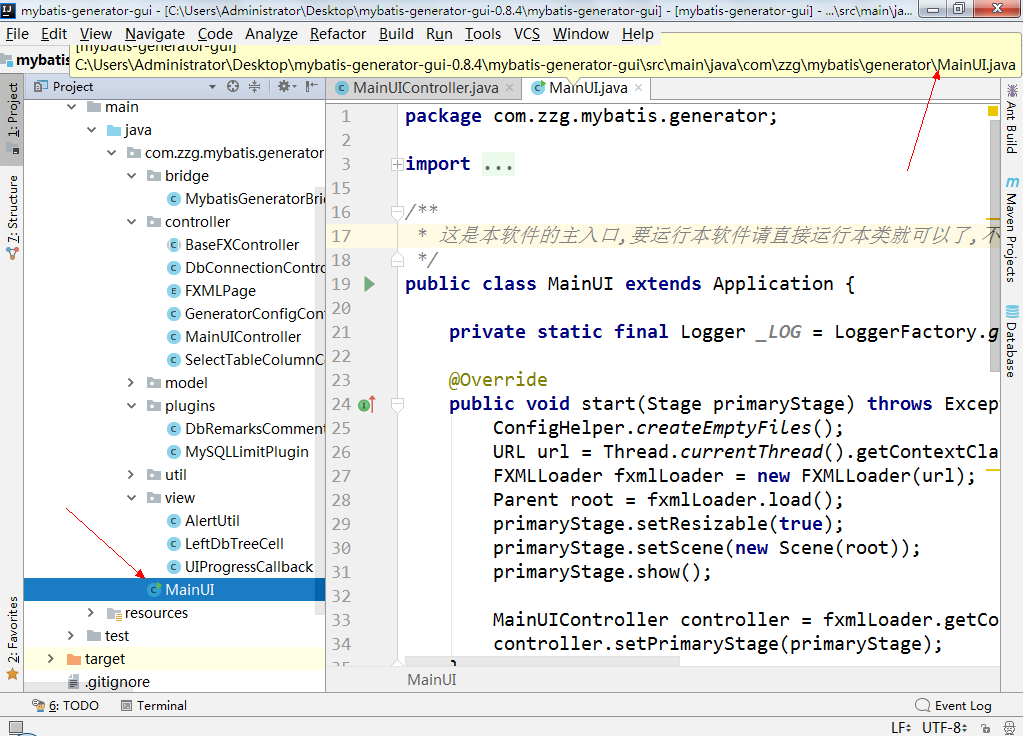Image resolution: width=1023 pixels, height=736 pixels.
Task: Close the MainUIController.java tab
Action: pyautogui.click(x=509, y=88)
